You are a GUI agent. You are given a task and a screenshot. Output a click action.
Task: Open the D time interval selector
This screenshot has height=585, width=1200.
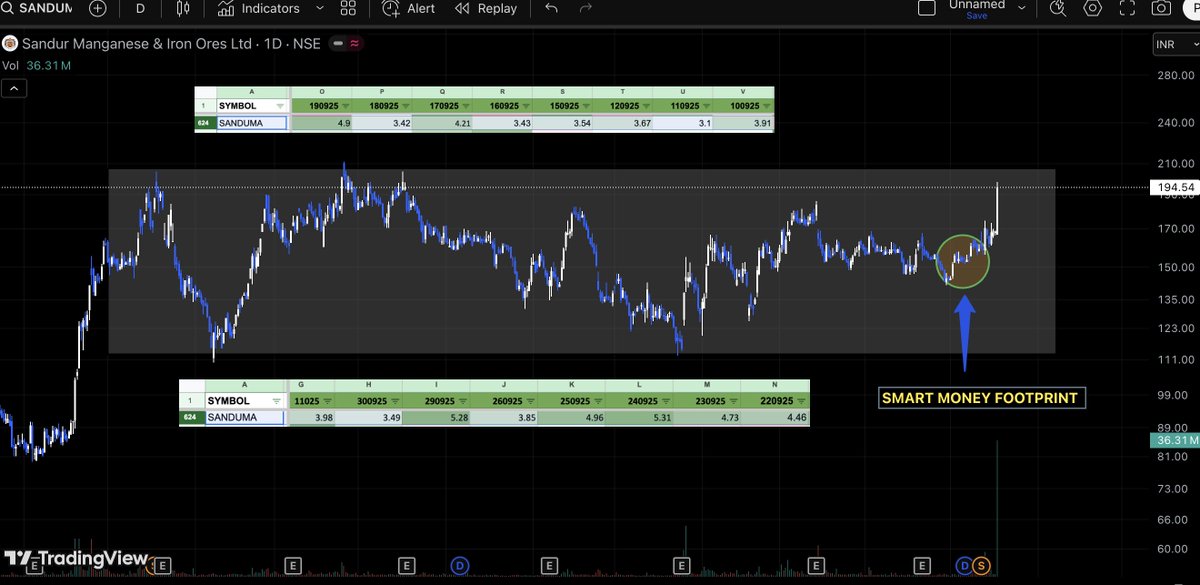pos(140,8)
